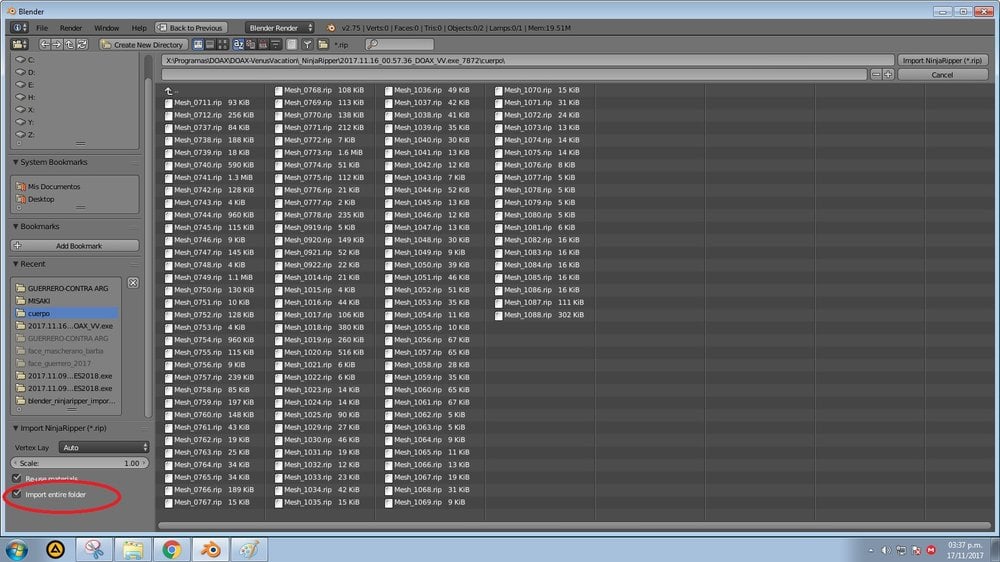
Task: Open the Info editor type selector
Action: 19,28
